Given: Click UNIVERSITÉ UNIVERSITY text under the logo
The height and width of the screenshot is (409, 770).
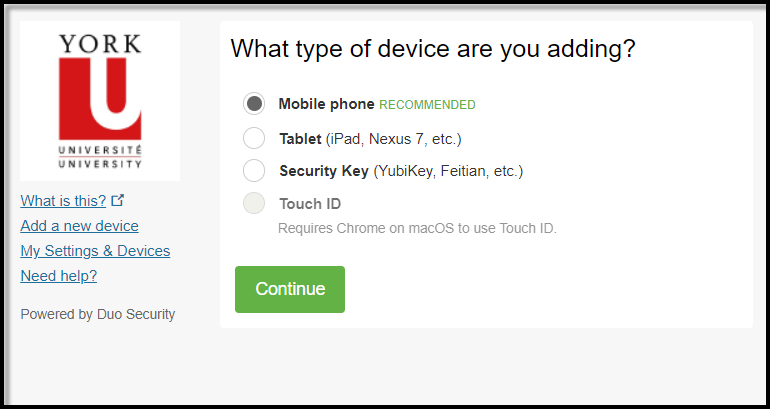Looking at the screenshot, I should (100, 157).
